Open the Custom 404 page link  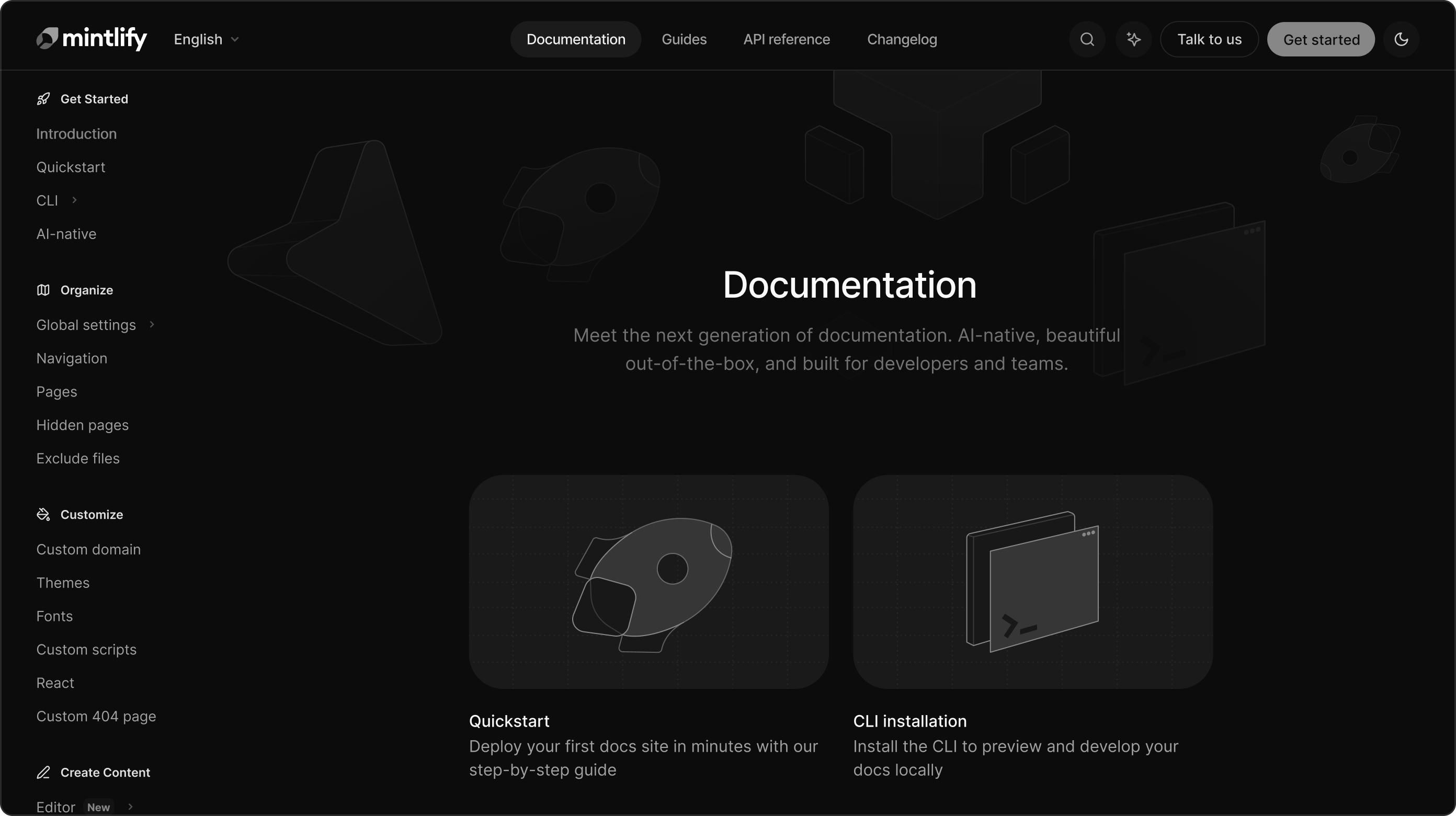pos(96,717)
